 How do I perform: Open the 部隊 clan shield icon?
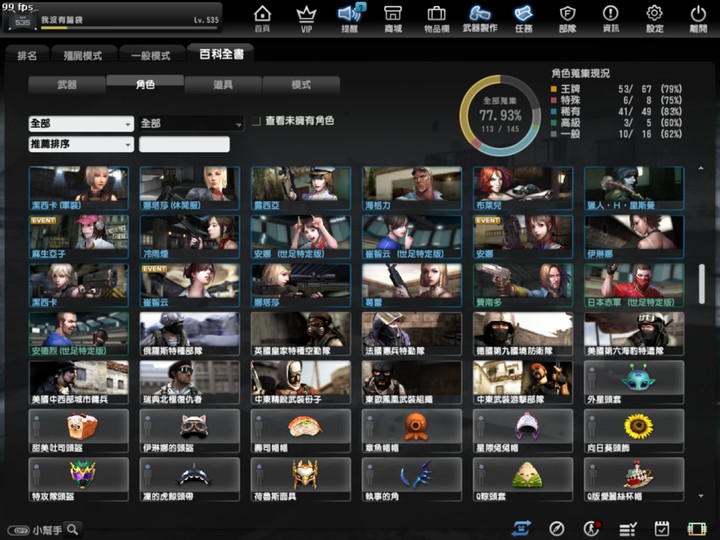(567, 17)
